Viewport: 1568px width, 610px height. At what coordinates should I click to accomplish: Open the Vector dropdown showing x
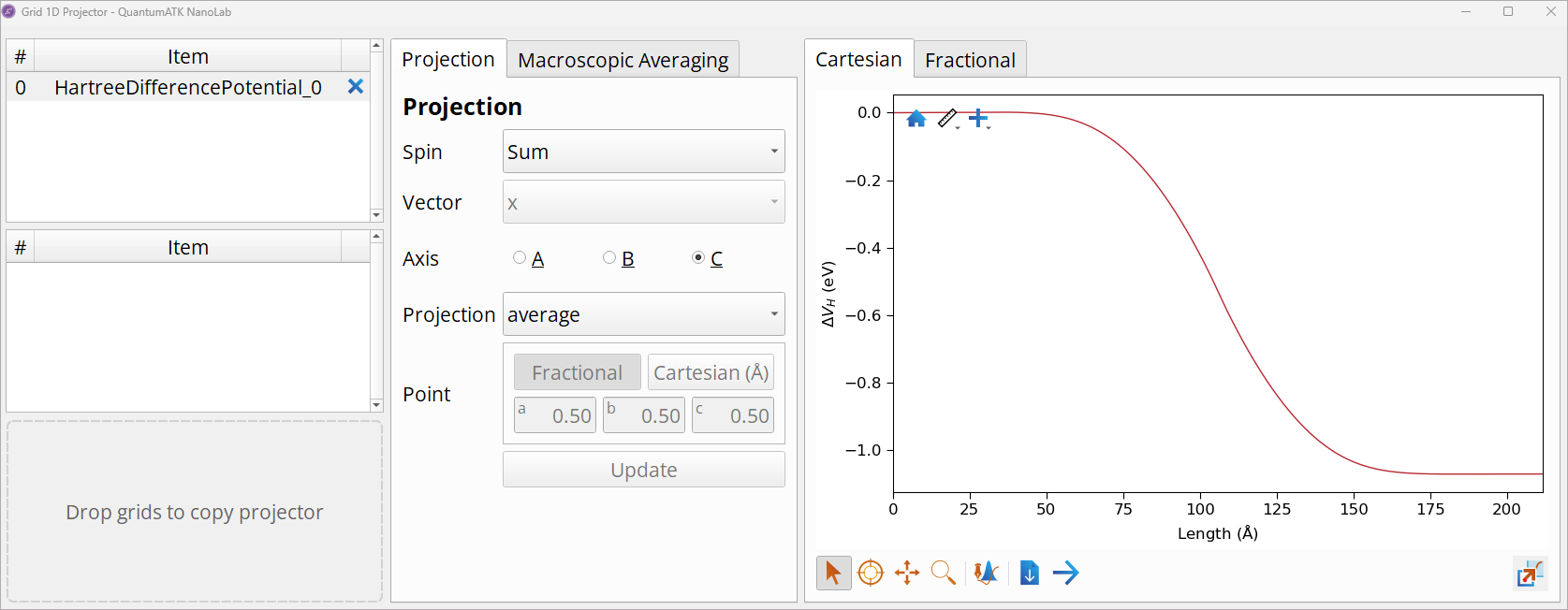(644, 202)
